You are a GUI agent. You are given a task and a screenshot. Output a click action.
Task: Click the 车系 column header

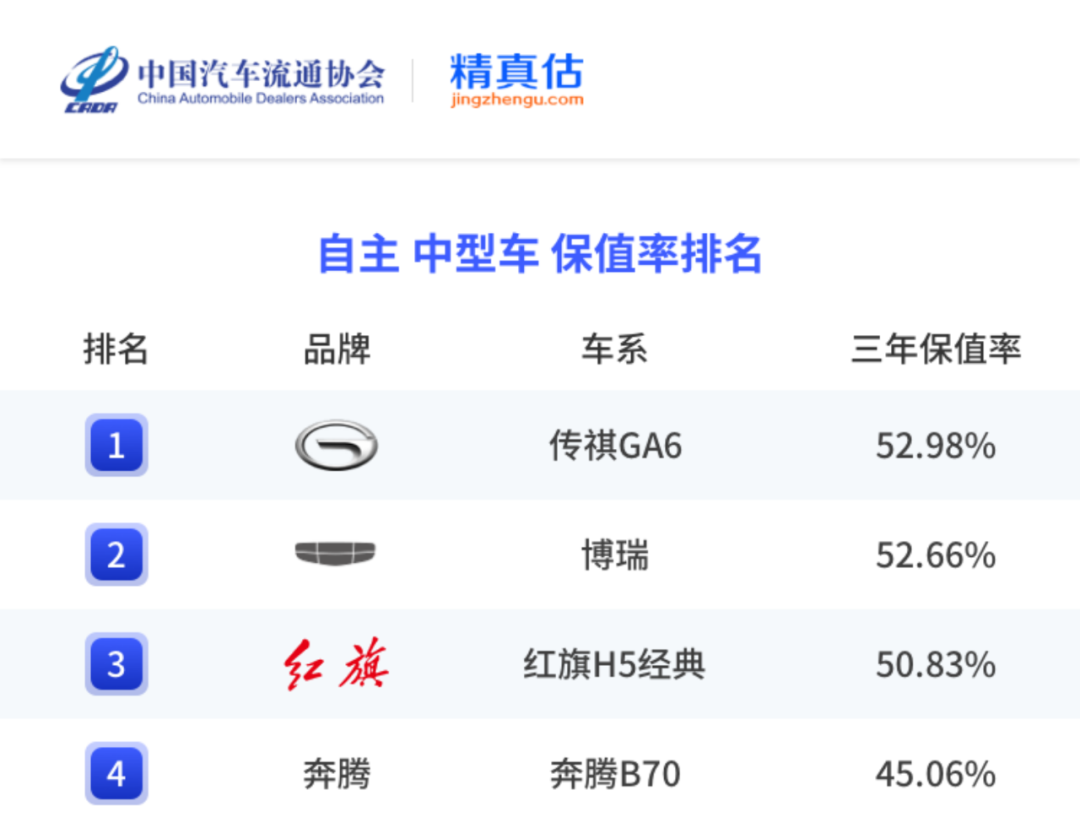pos(614,349)
